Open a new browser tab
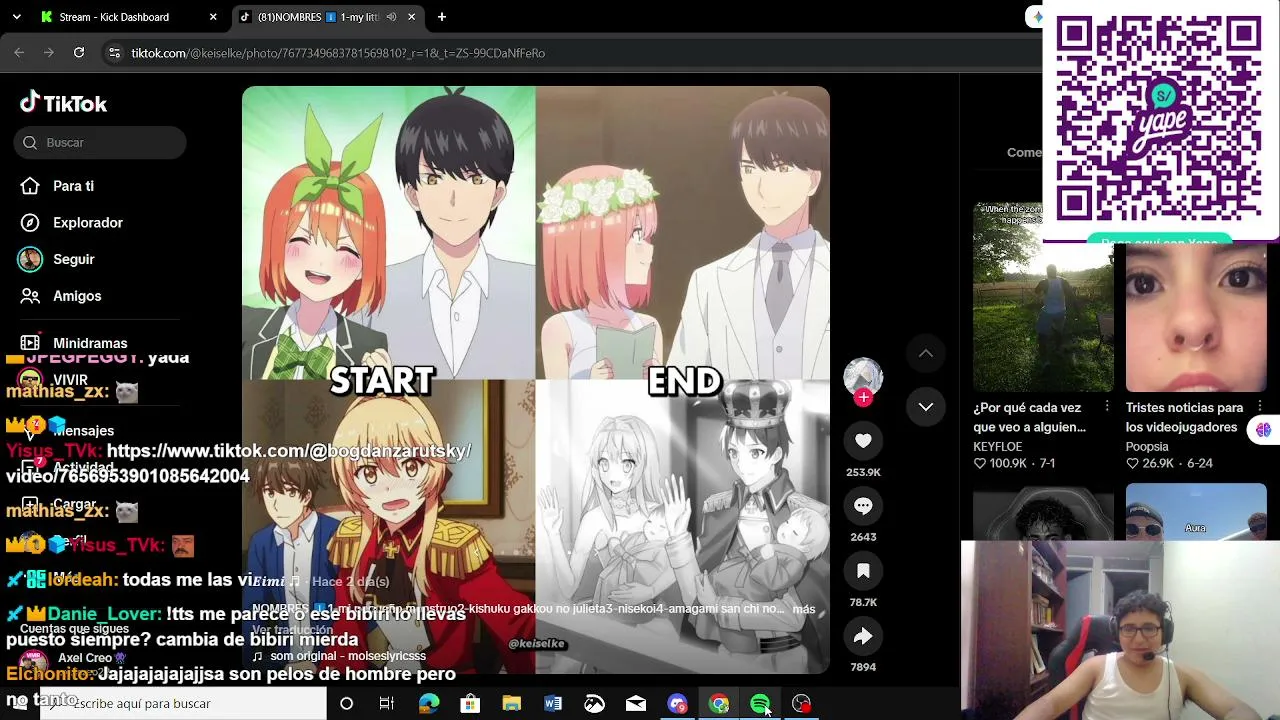 click(442, 17)
